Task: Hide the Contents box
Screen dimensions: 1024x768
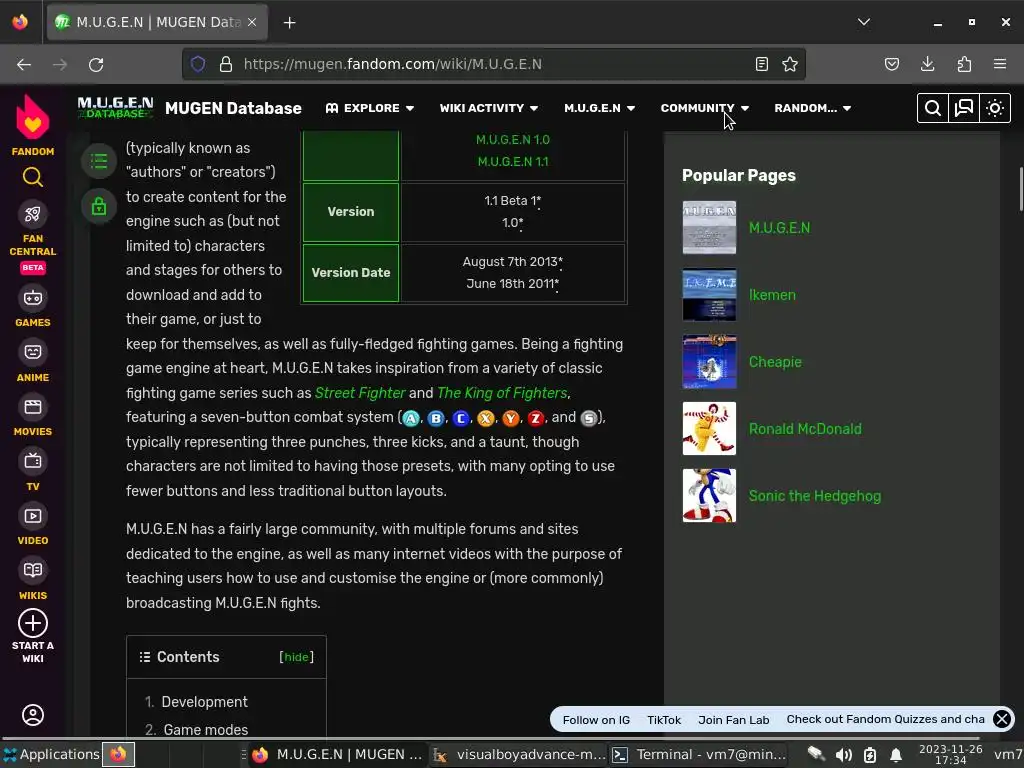Action: [x=296, y=657]
